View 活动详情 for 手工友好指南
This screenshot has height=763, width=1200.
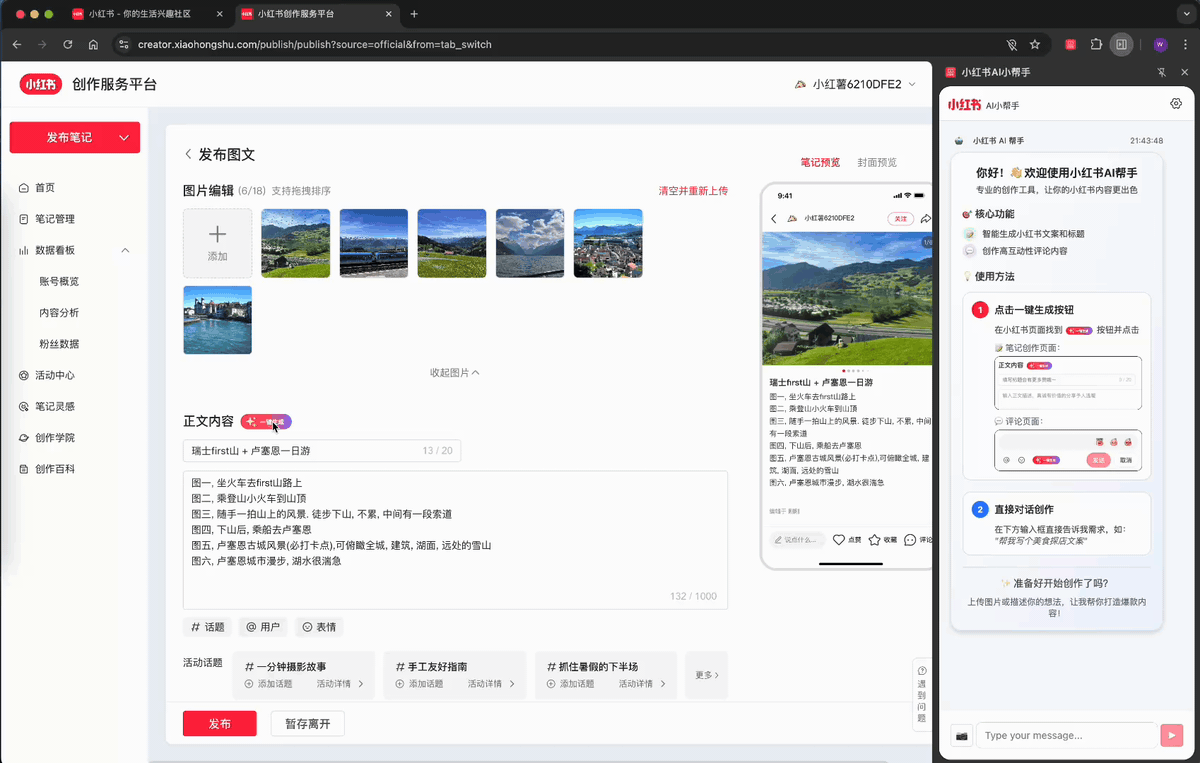[x=492, y=684]
